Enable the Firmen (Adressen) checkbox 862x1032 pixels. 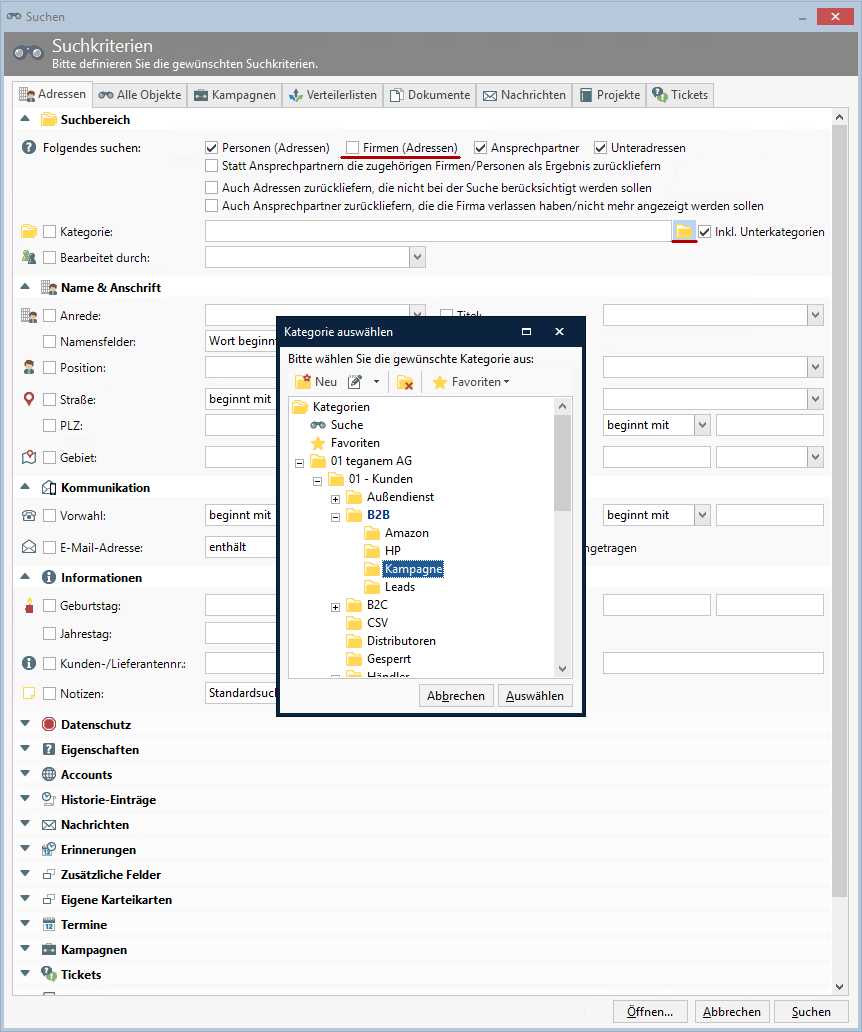[352, 148]
